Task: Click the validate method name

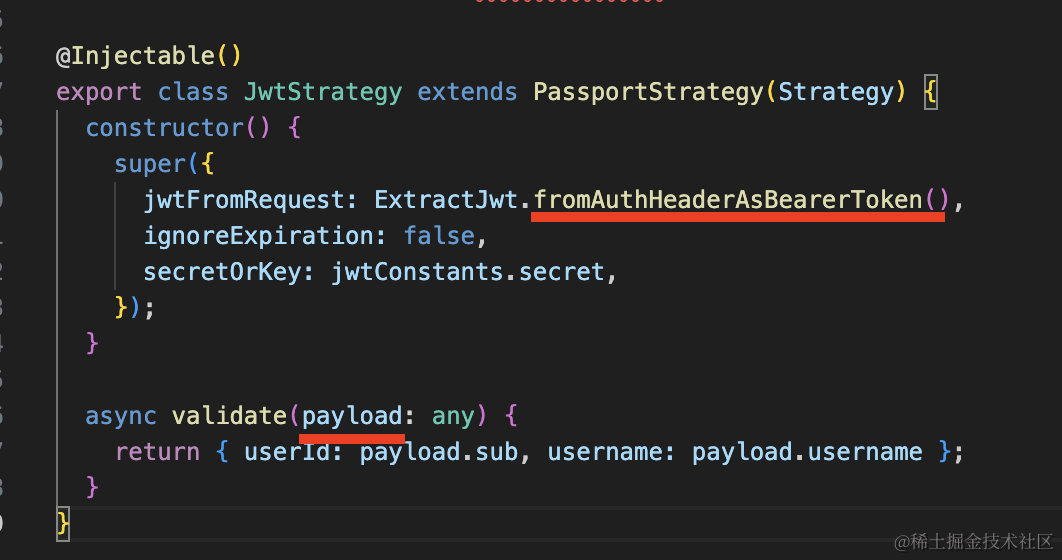Action: 229,415
